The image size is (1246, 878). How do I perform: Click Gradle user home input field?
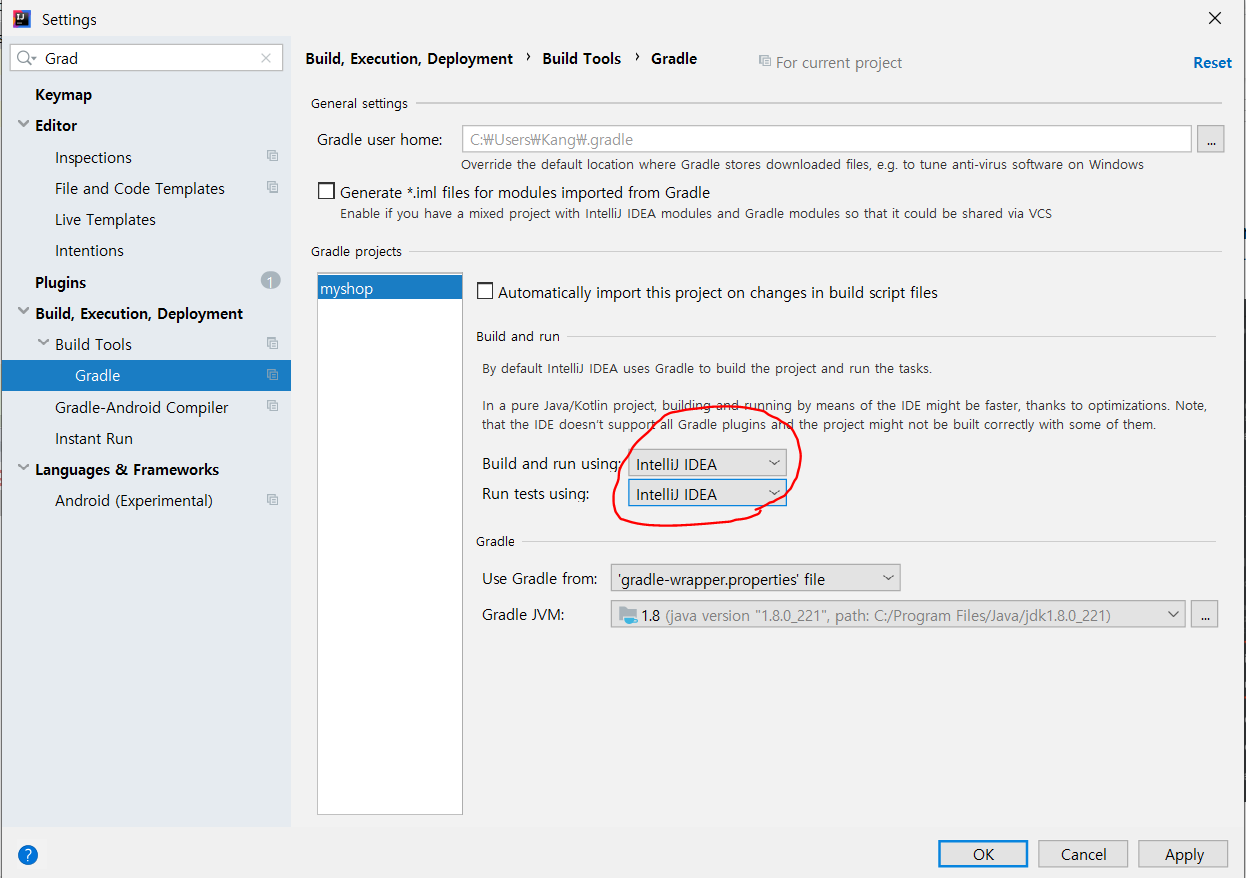(x=826, y=139)
